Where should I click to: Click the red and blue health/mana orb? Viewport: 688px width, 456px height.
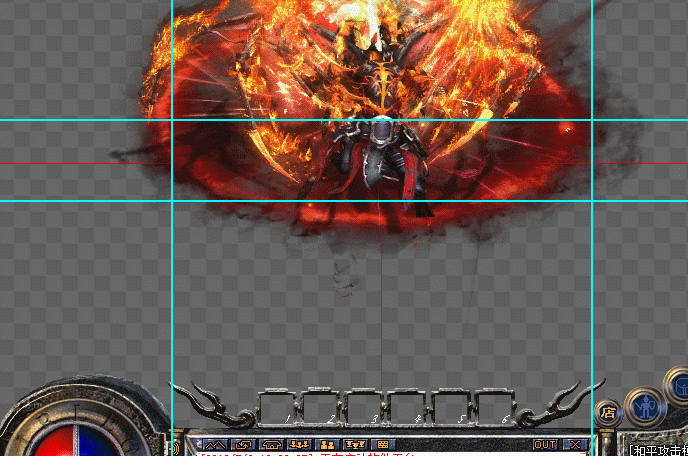pos(77,440)
